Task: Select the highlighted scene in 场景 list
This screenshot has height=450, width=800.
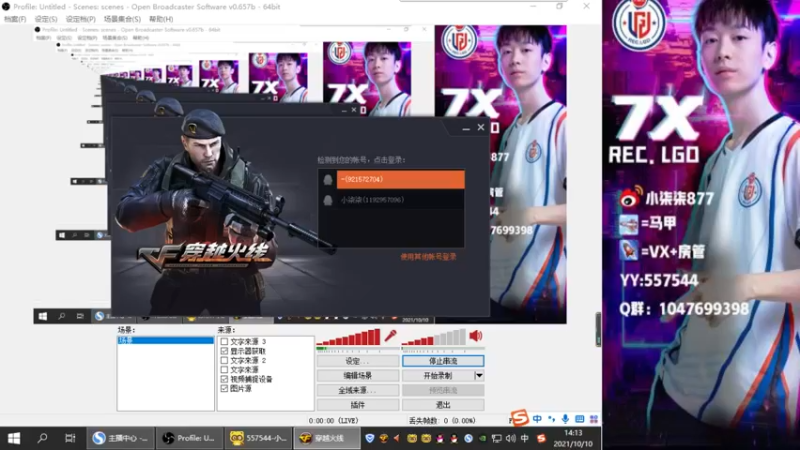Action: [x=165, y=340]
